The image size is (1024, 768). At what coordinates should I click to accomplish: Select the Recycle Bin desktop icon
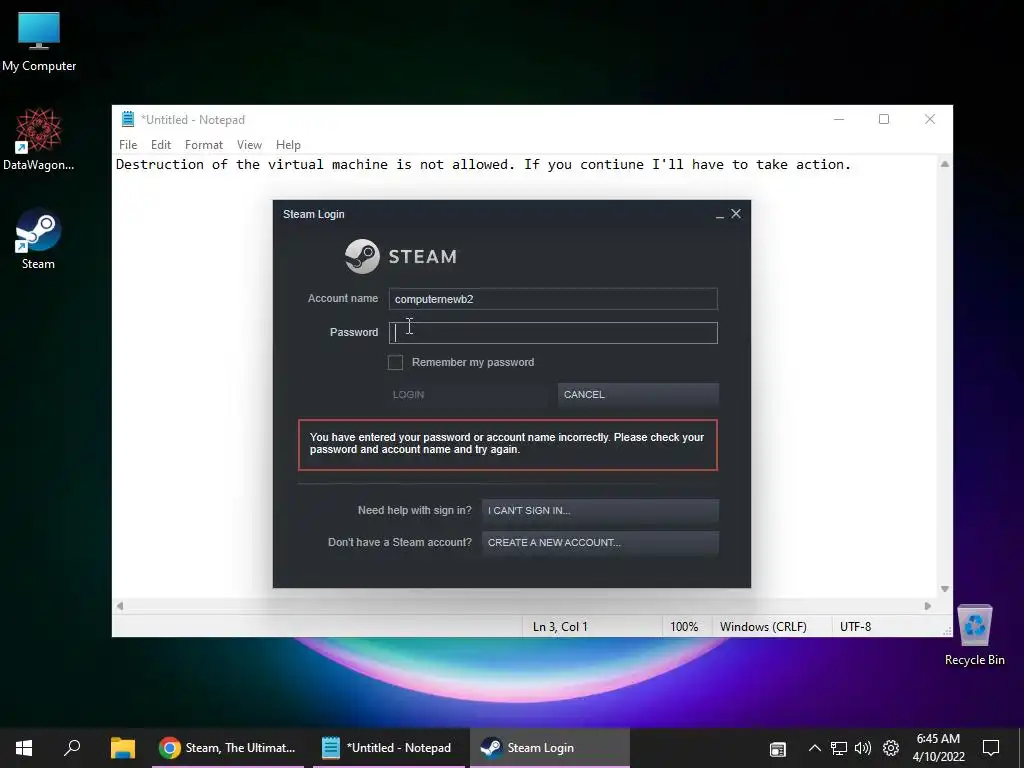tap(974, 635)
